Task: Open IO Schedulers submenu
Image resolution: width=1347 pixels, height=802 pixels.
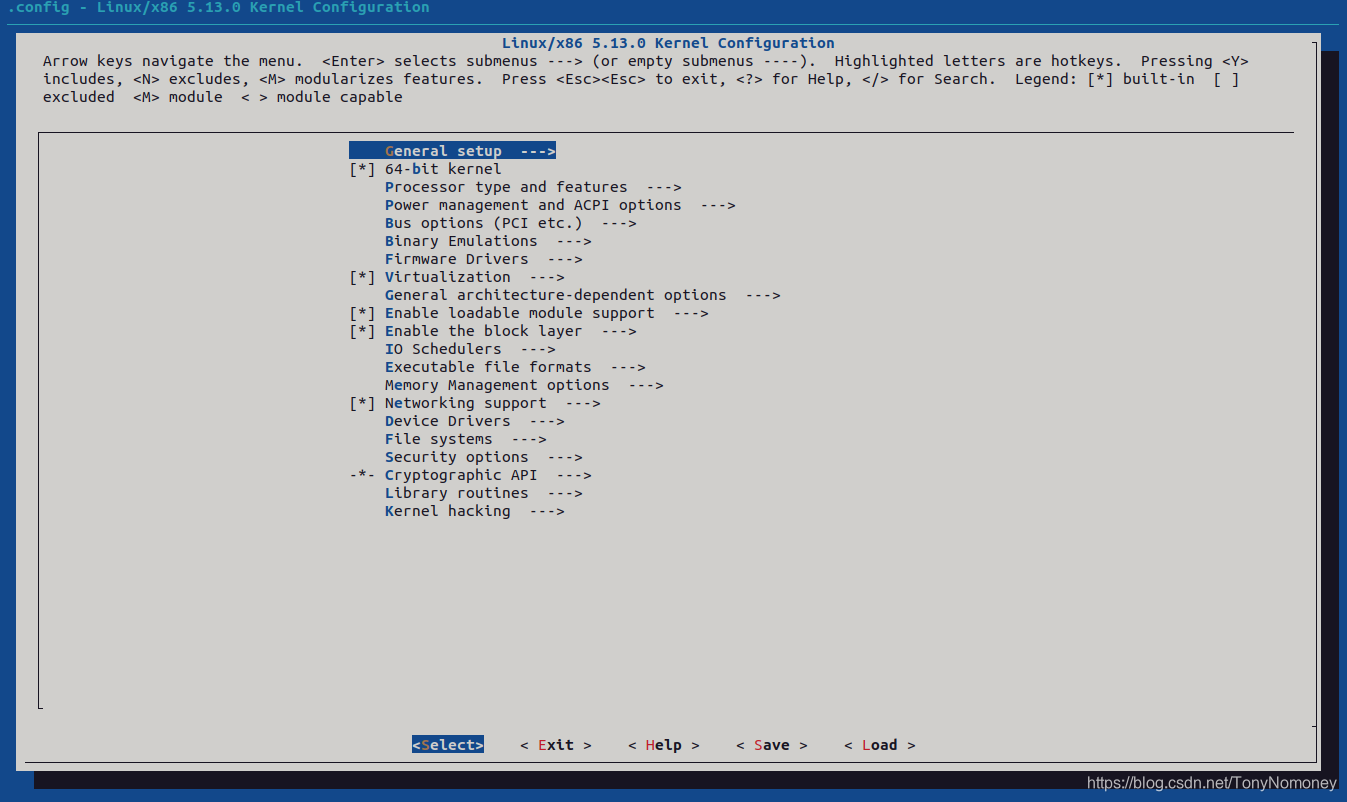Action: (470, 349)
